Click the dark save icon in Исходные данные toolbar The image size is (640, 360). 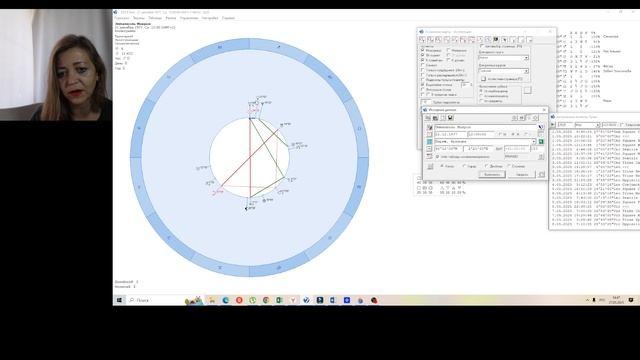[450, 118]
